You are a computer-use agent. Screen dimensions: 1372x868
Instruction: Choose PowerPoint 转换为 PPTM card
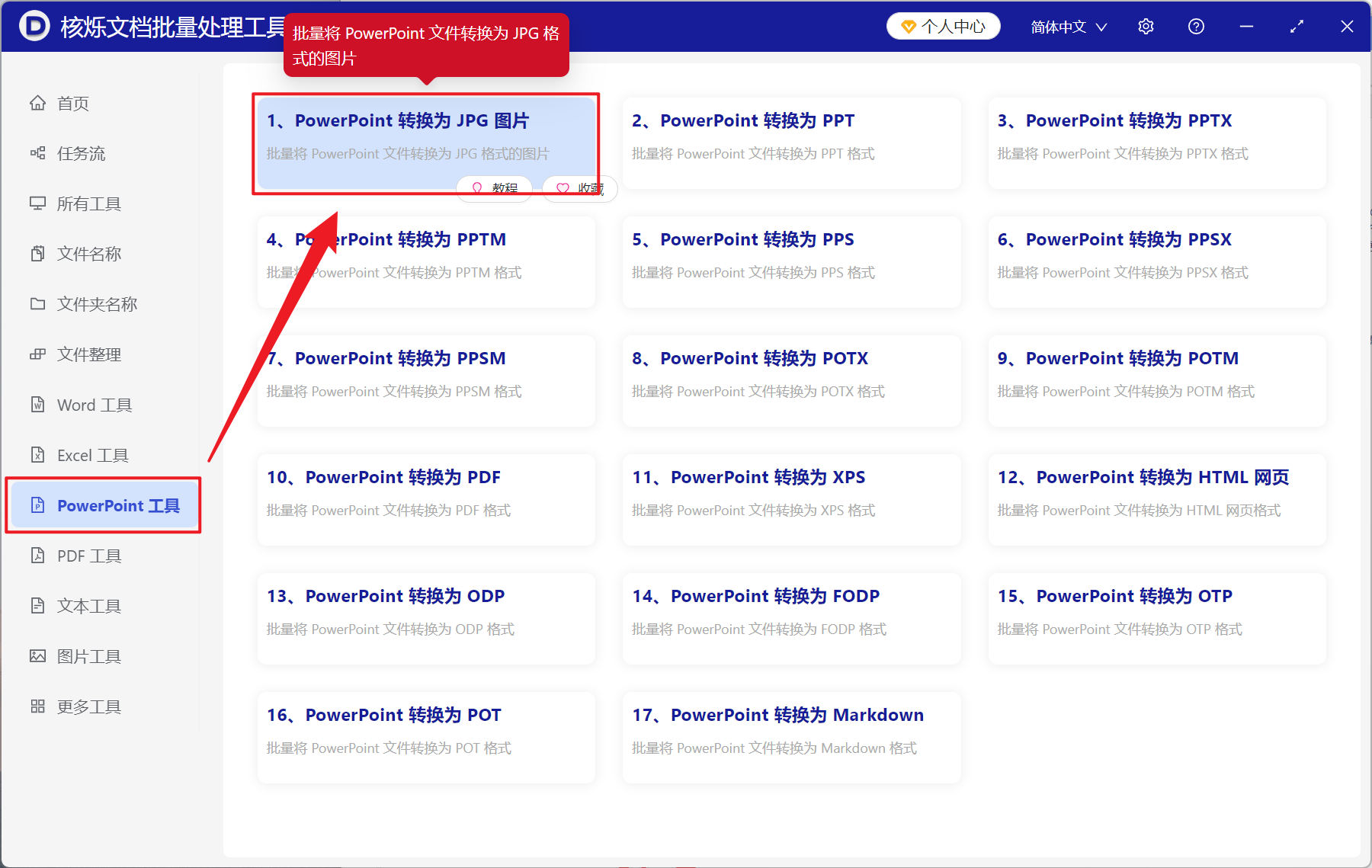[x=426, y=261]
